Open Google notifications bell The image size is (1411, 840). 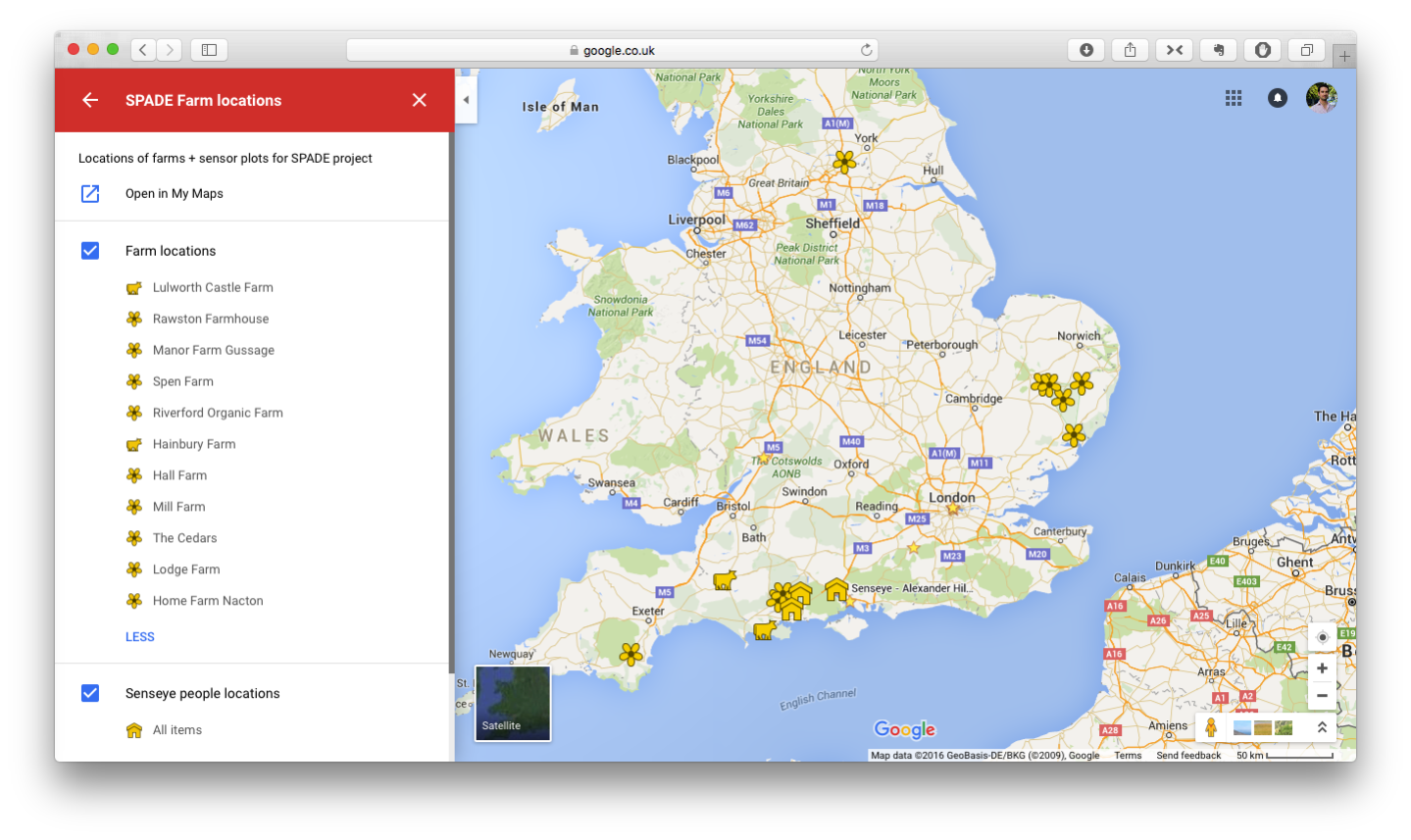(1278, 98)
